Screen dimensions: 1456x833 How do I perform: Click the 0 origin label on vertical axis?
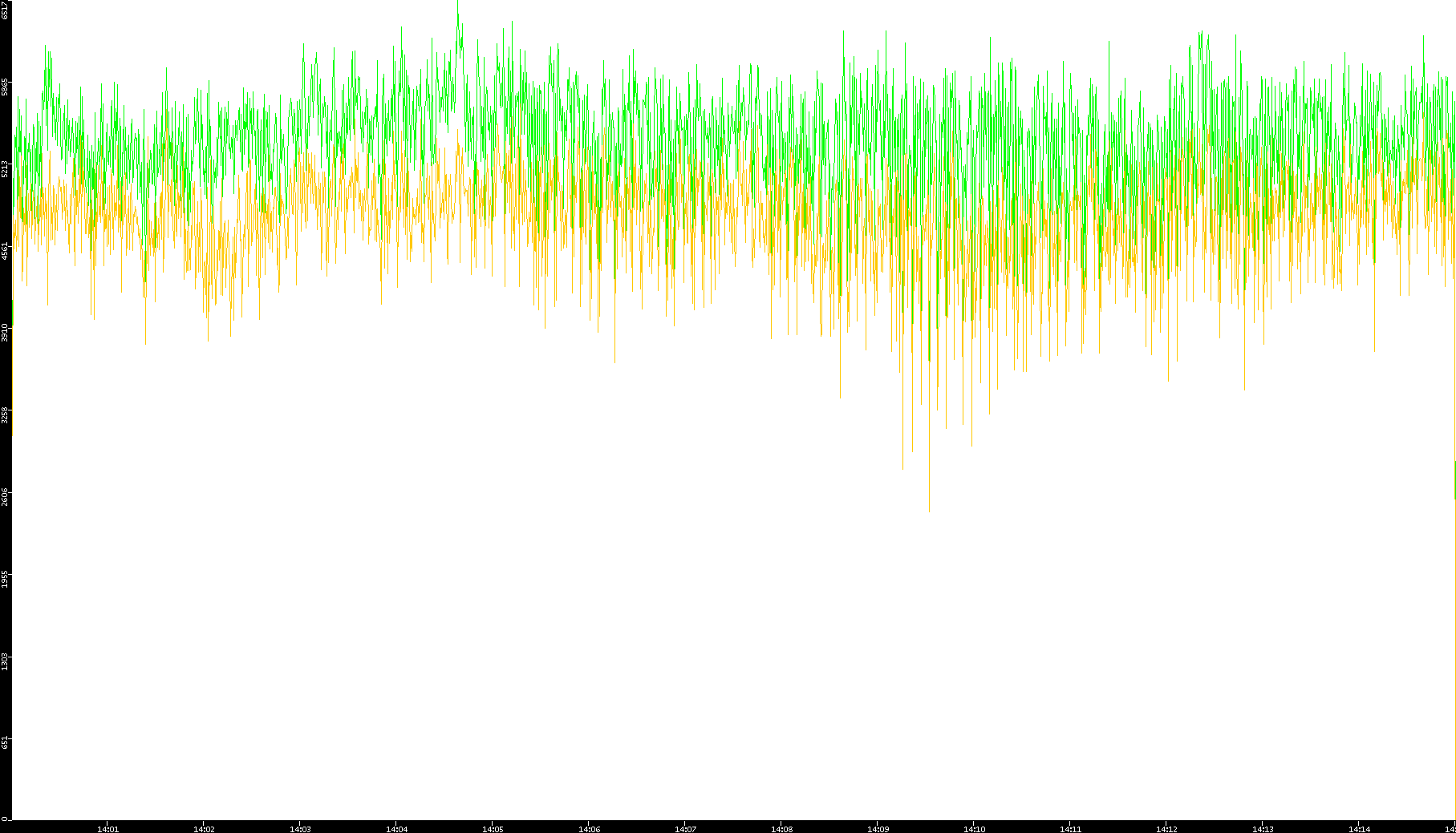(x=4, y=819)
